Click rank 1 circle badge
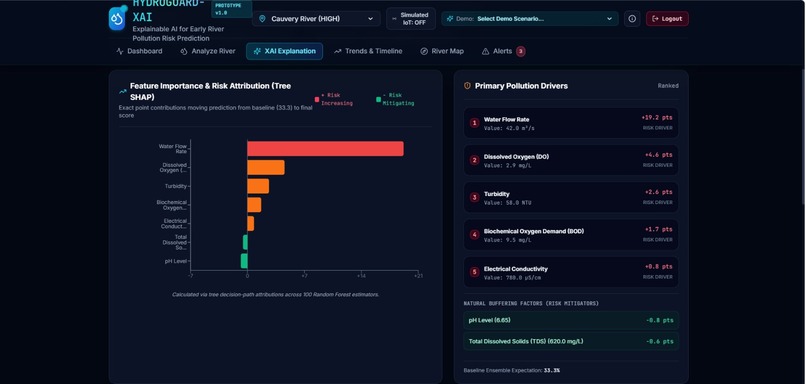806x384 pixels. tap(474, 123)
